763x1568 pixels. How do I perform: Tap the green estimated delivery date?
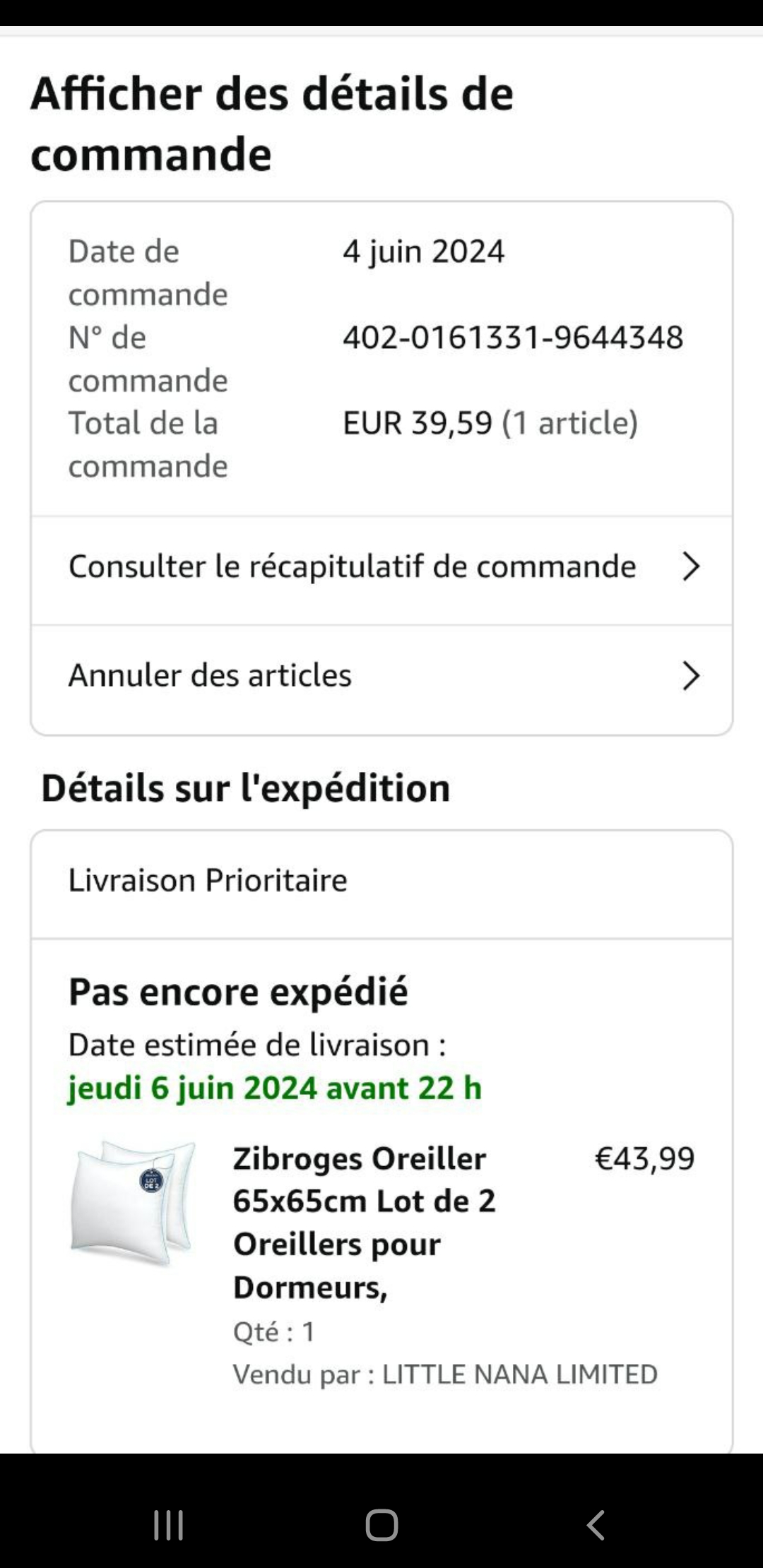pos(274,1088)
